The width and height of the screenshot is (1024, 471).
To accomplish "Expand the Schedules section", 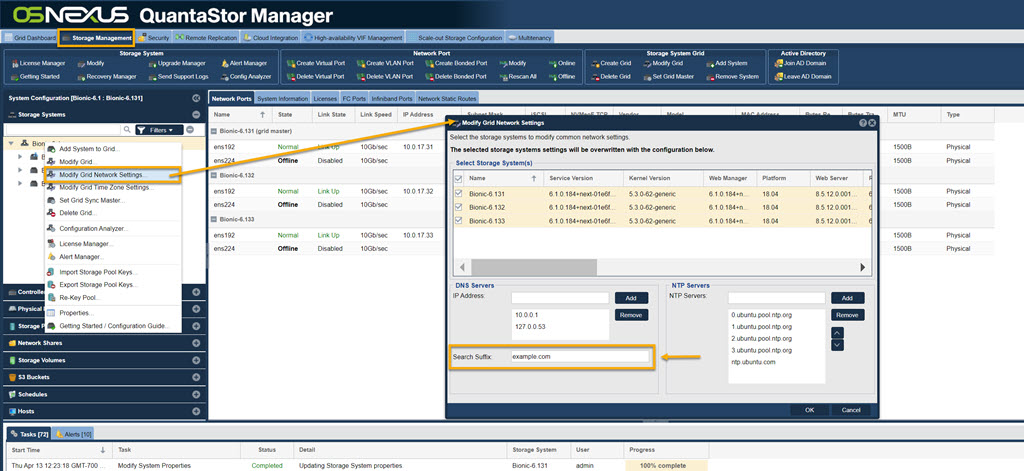I will (x=196, y=395).
